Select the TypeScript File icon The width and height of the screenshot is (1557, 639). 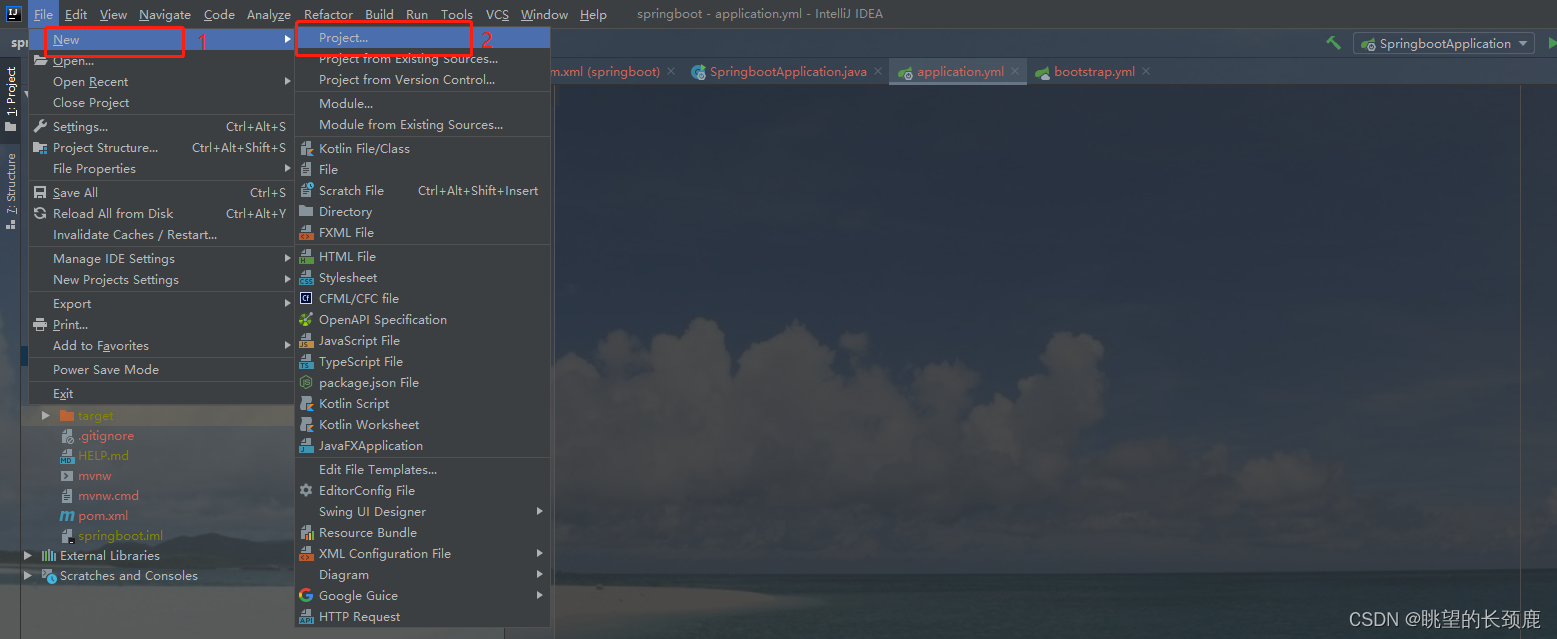point(306,361)
